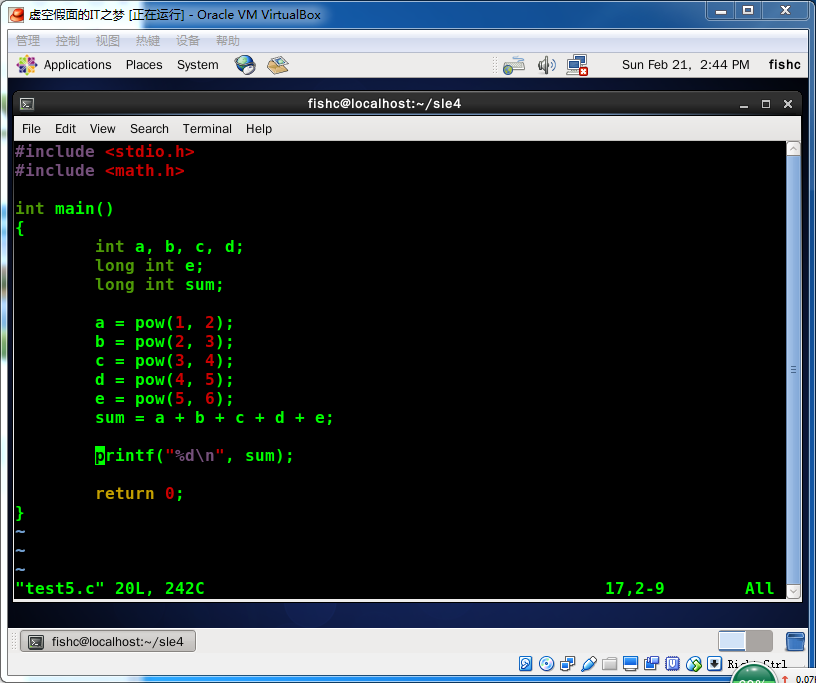Image resolution: width=816 pixels, height=683 pixels.
Task: Click the keyboard input method tray icon
Action: [x=514, y=66]
